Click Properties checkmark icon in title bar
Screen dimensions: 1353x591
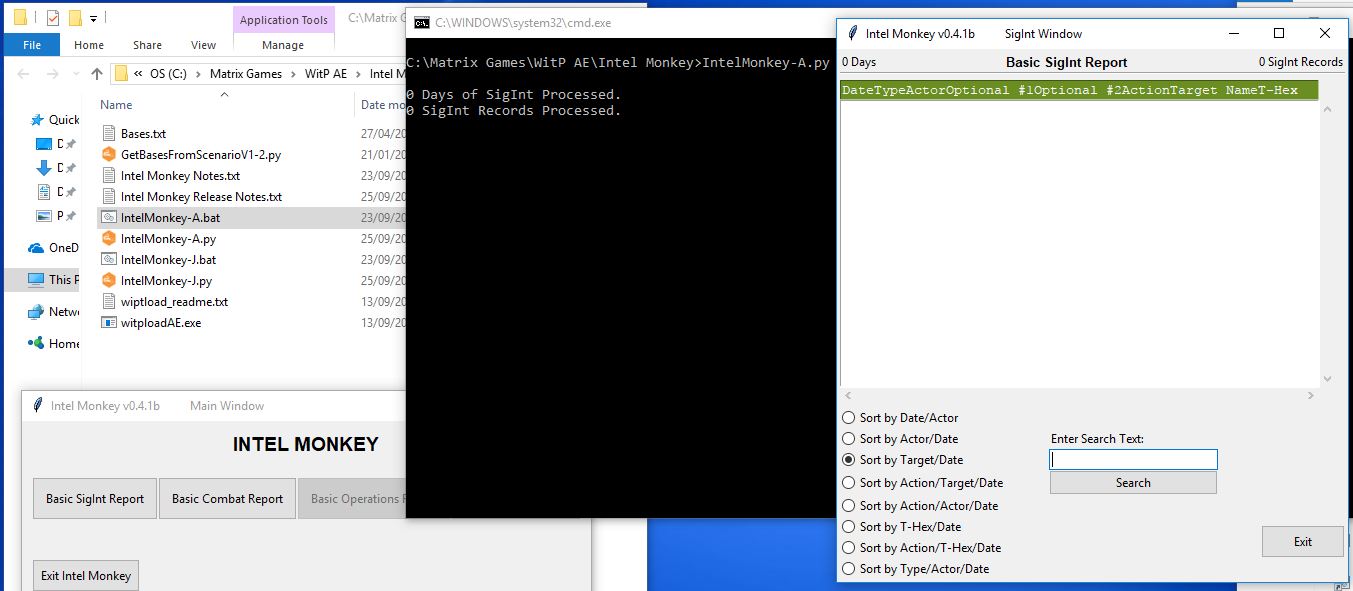[52, 17]
